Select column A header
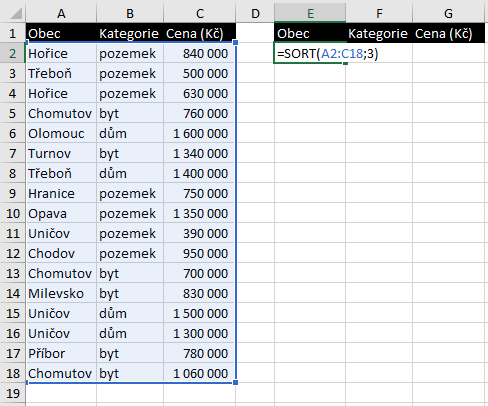 [61, 14]
